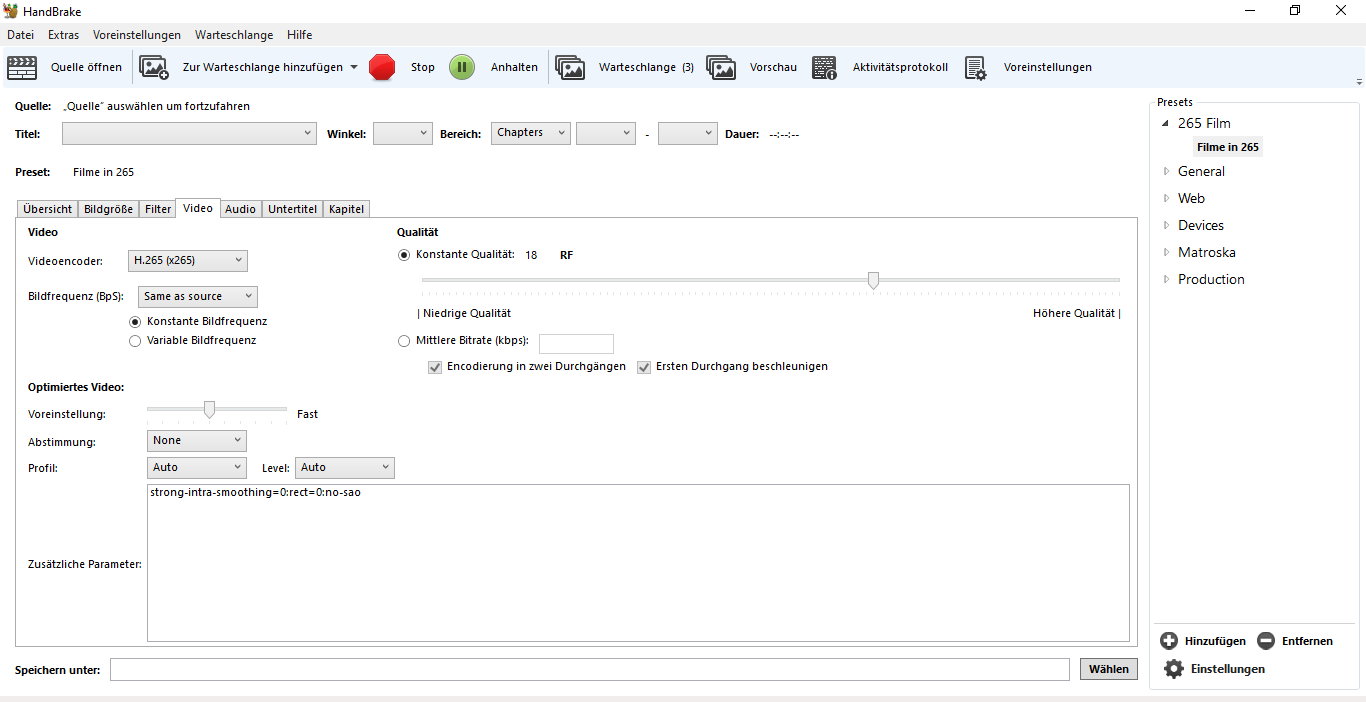Click the add-to-queue picture icon
The height and width of the screenshot is (702, 1366).
click(154, 68)
